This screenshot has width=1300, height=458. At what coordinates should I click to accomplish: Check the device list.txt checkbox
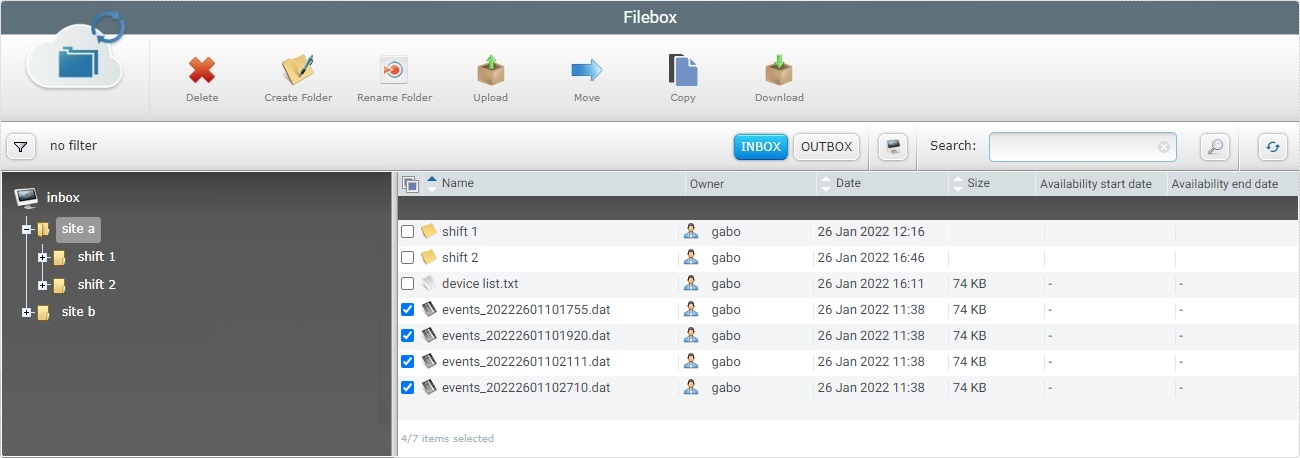tap(407, 283)
